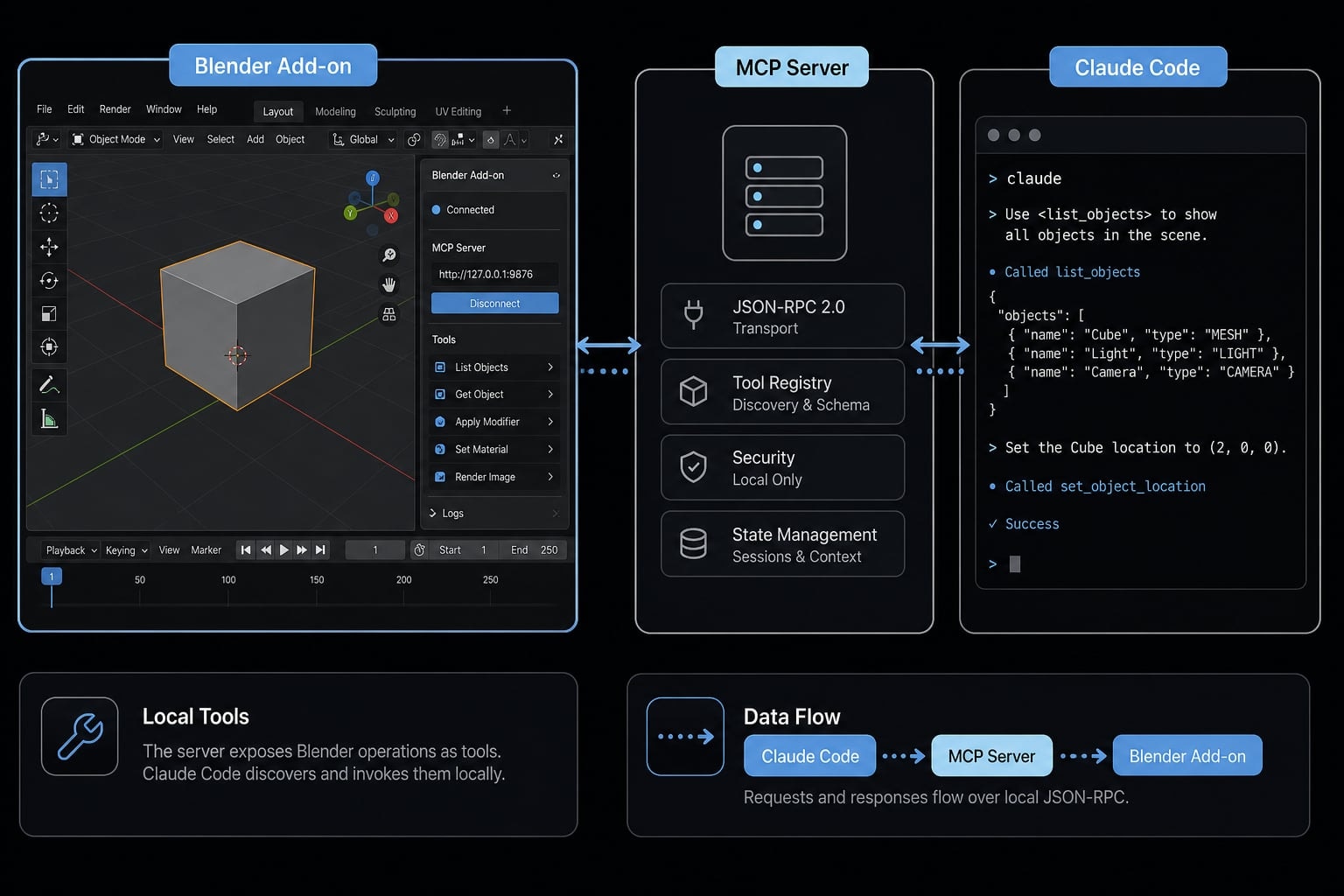Click the End frame field showing 250
The width and height of the screenshot is (1344, 896).
(534, 550)
